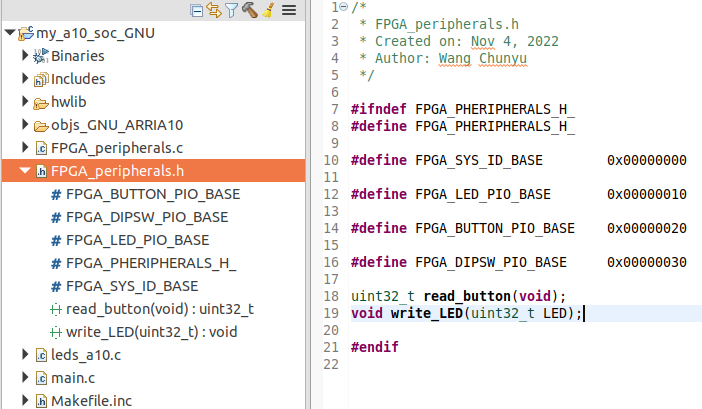Select read_button(void) : uint32_t entry
702x409 pixels.
[160, 309]
